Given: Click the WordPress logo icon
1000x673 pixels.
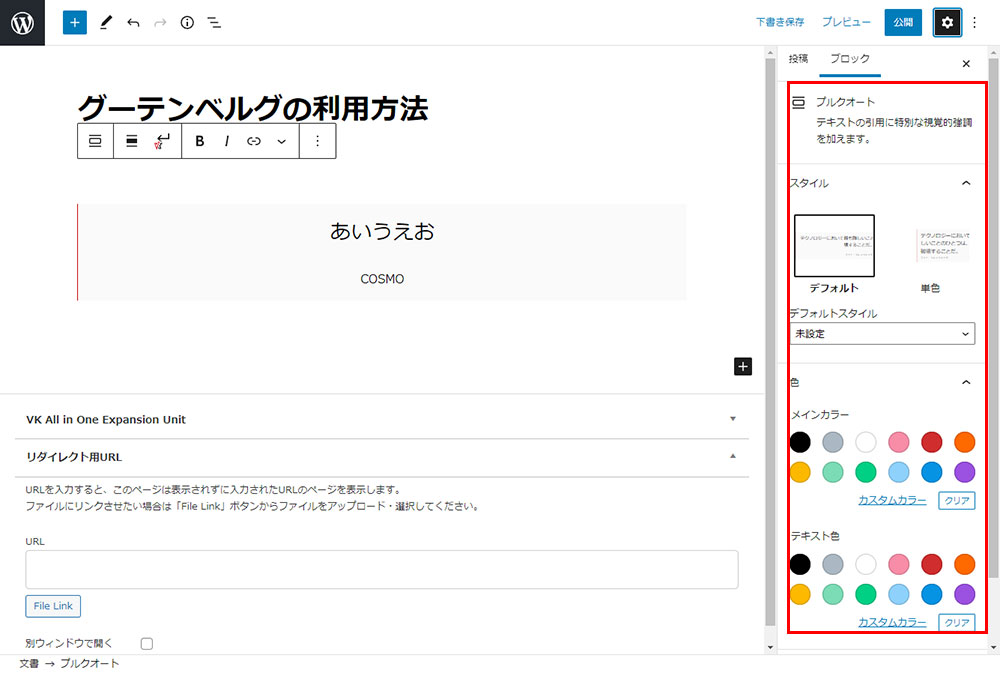Looking at the screenshot, I should [22, 22].
